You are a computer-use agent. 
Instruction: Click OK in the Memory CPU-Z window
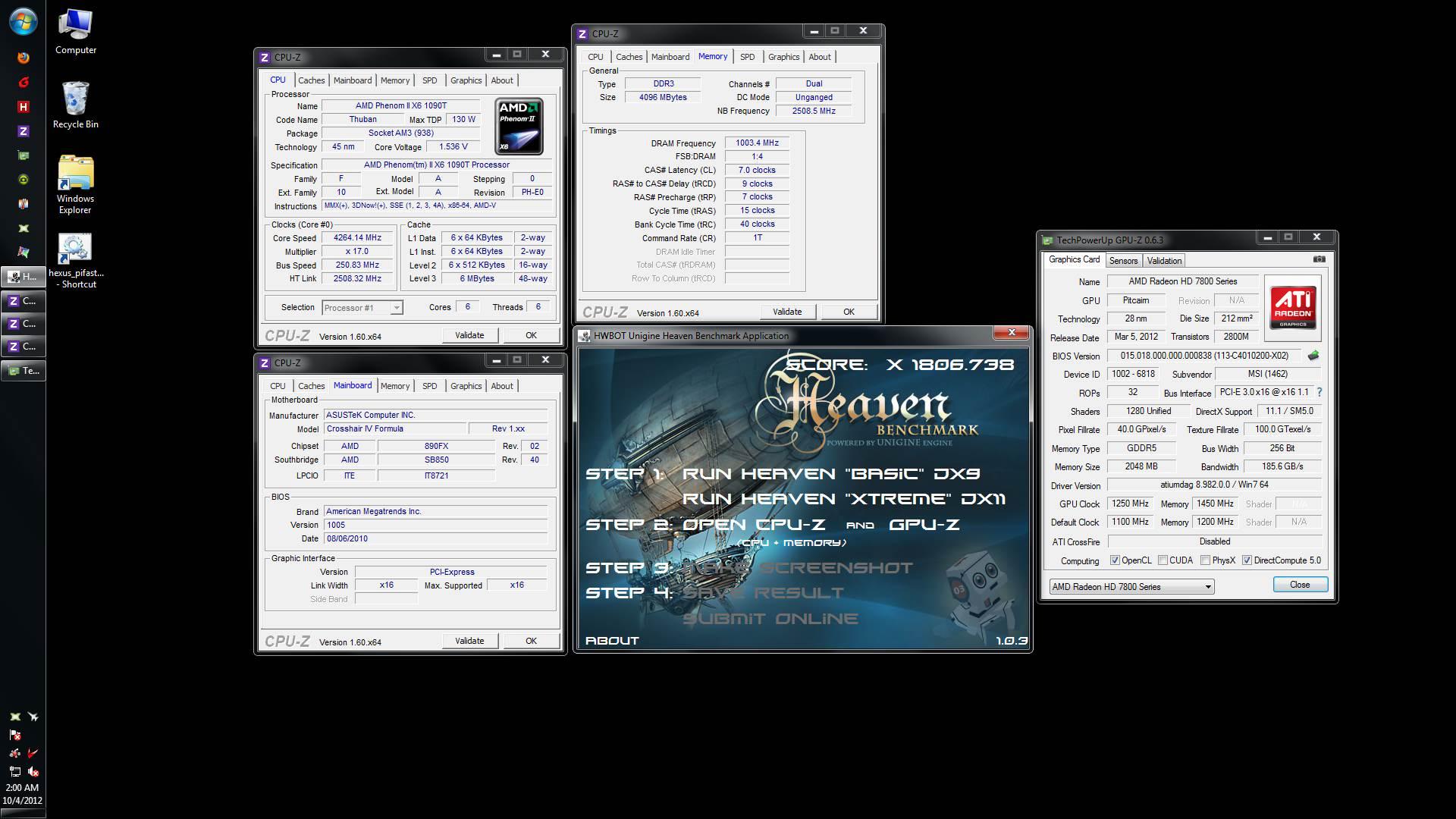pyautogui.click(x=849, y=312)
